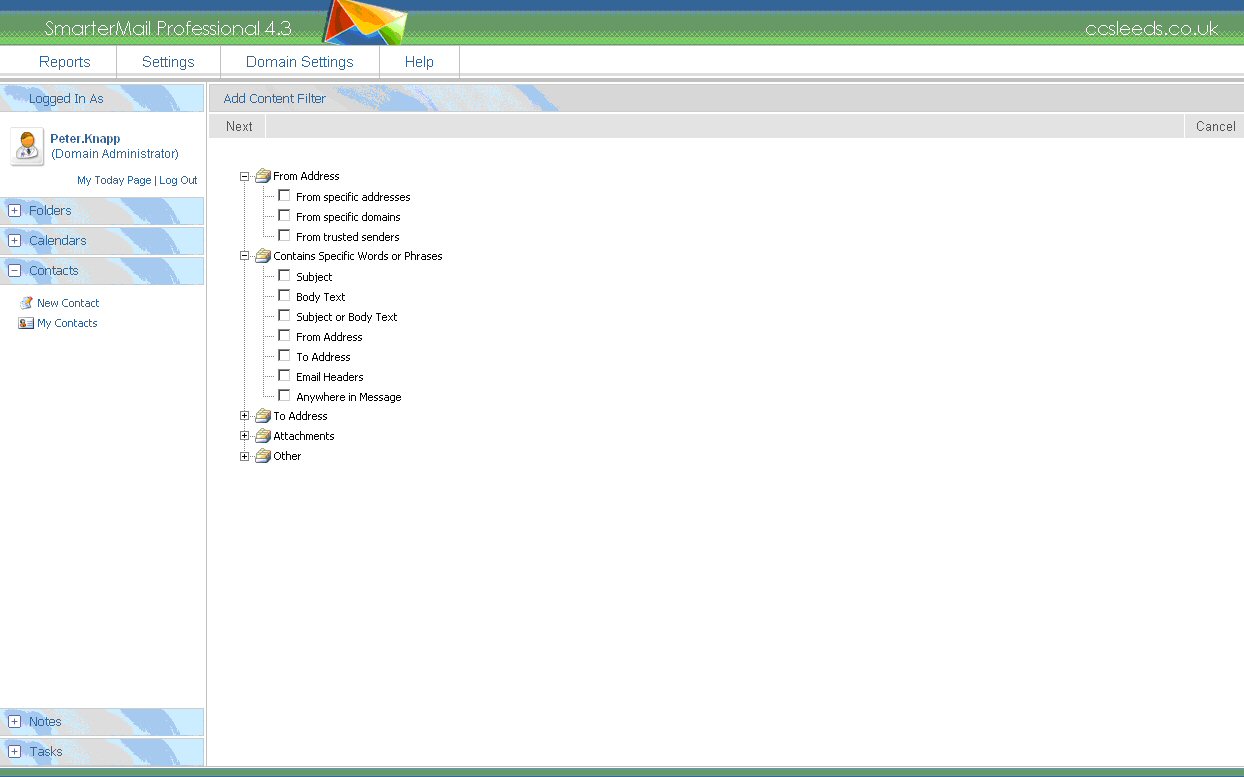This screenshot has height=777, width=1244.
Task: Open the Reports menu
Action: tap(64, 62)
